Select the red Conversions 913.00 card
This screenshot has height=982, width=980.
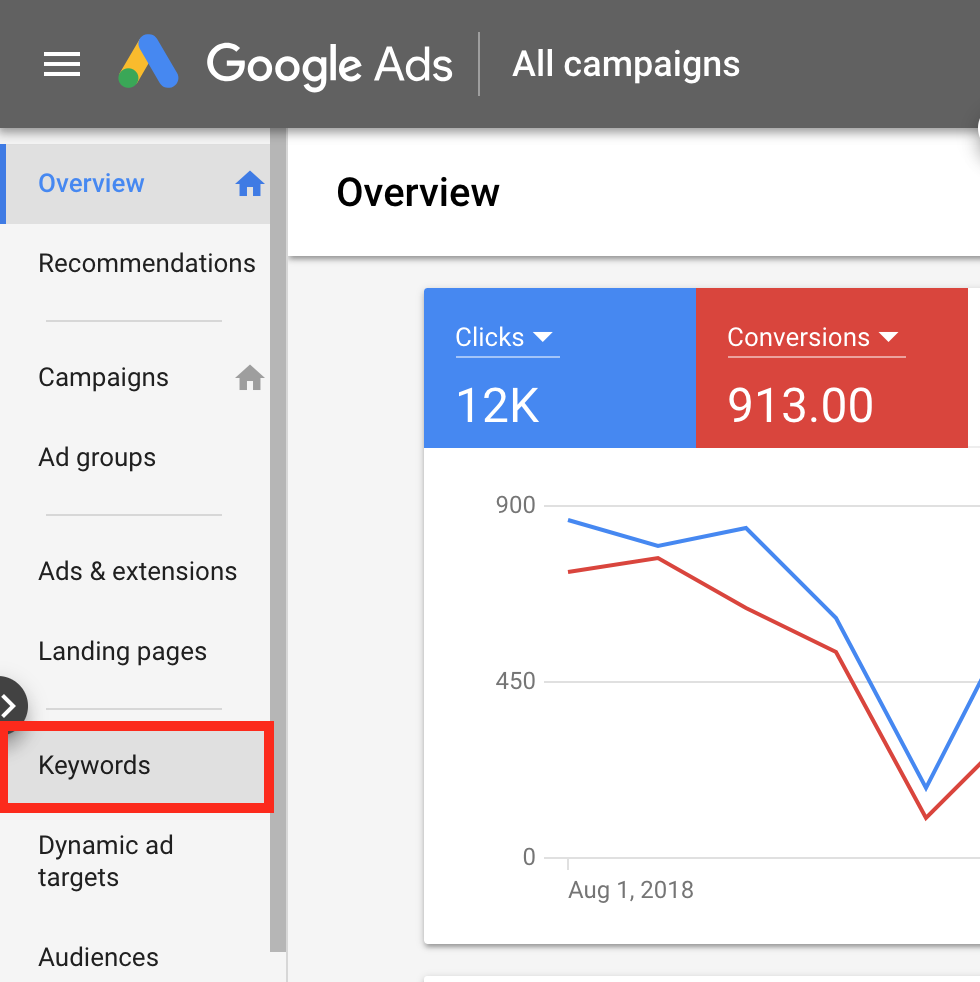click(x=832, y=368)
